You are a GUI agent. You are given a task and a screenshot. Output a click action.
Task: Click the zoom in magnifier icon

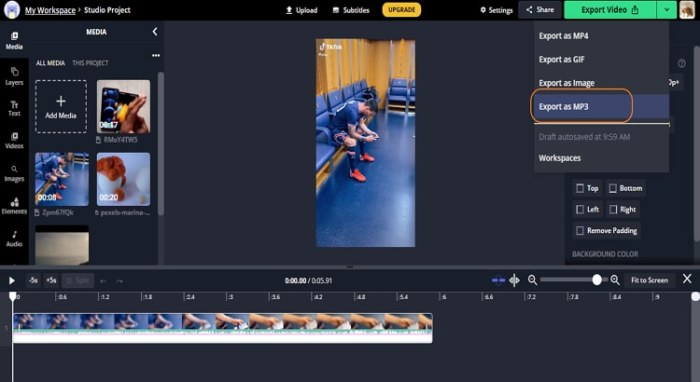(615, 280)
